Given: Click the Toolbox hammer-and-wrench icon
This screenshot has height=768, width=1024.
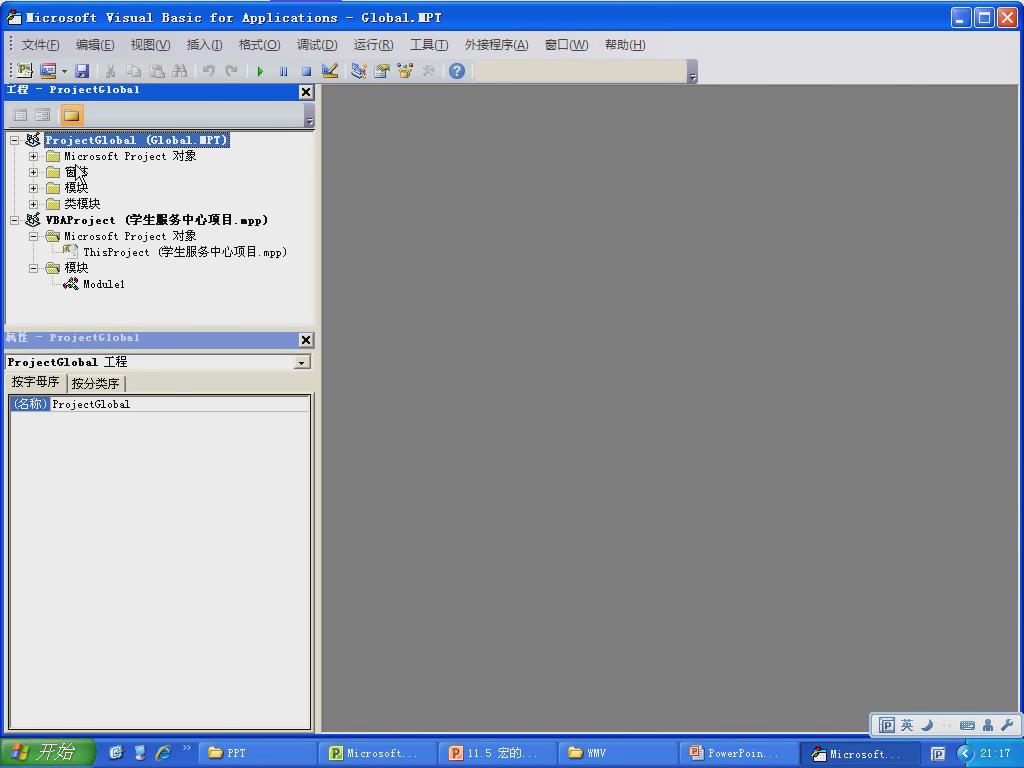Looking at the screenshot, I should click(x=428, y=71).
